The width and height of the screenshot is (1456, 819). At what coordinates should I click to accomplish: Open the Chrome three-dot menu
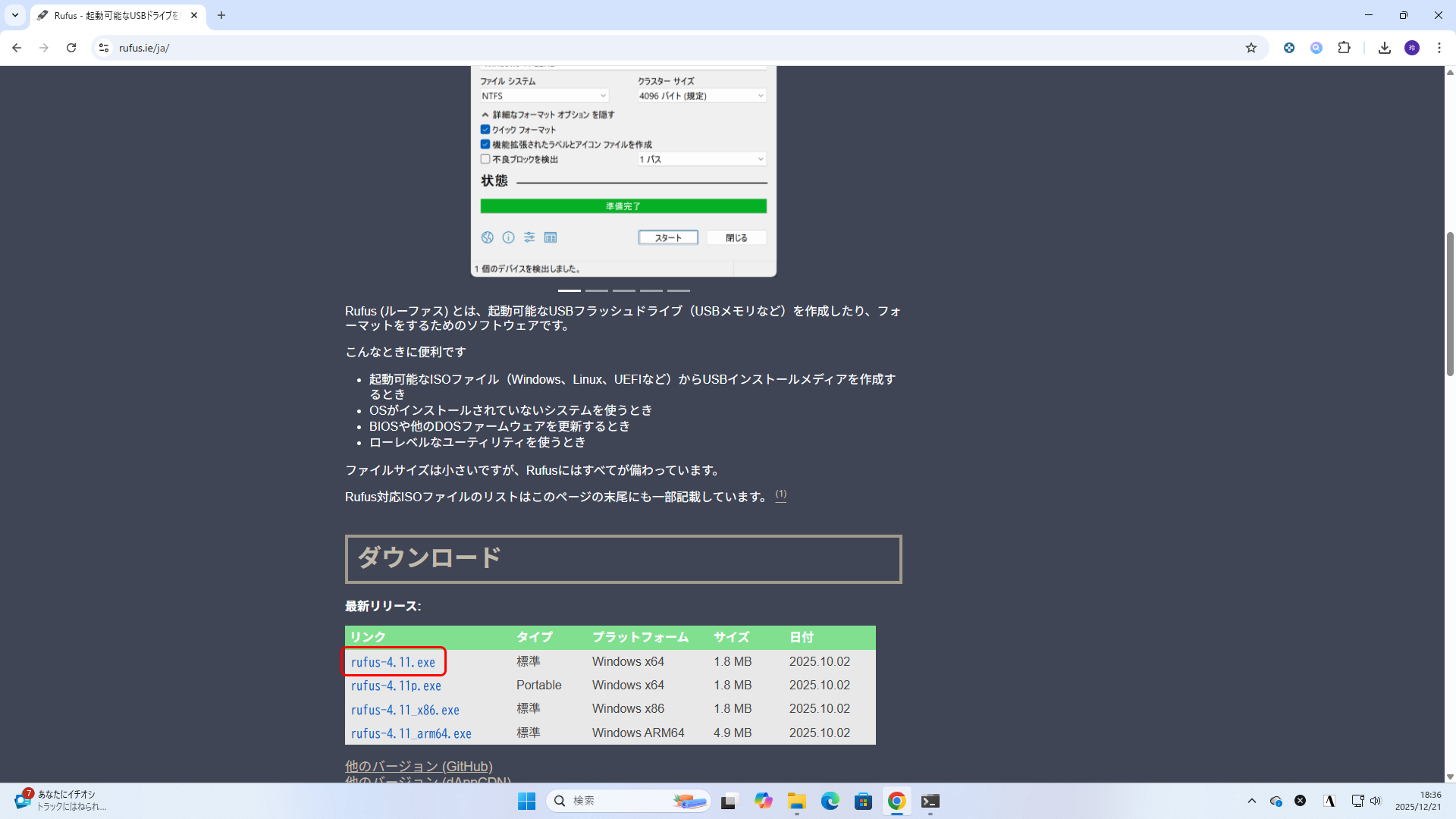[1439, 48]
